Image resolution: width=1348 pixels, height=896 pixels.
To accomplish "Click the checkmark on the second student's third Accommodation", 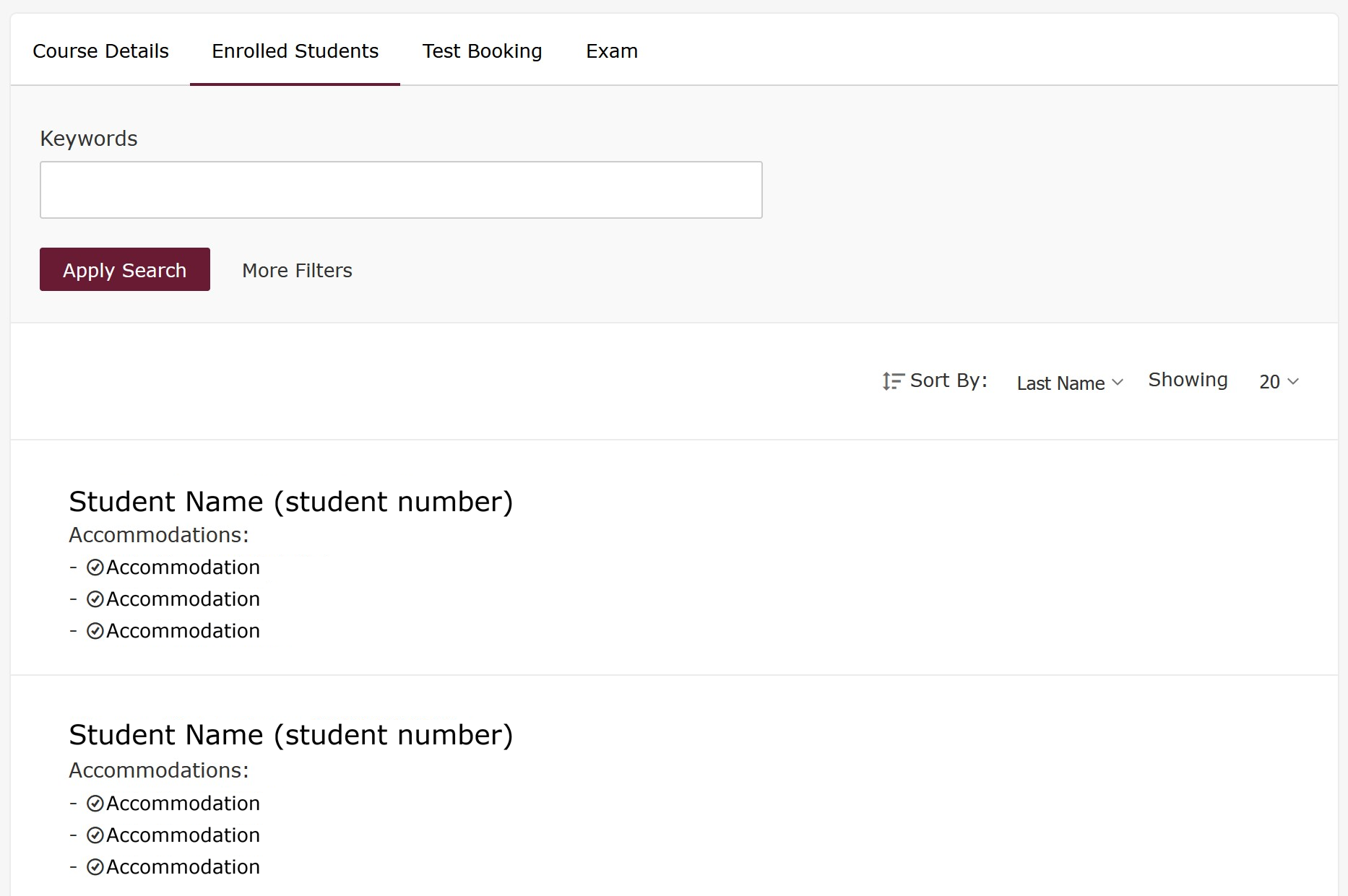I will 96,866.
